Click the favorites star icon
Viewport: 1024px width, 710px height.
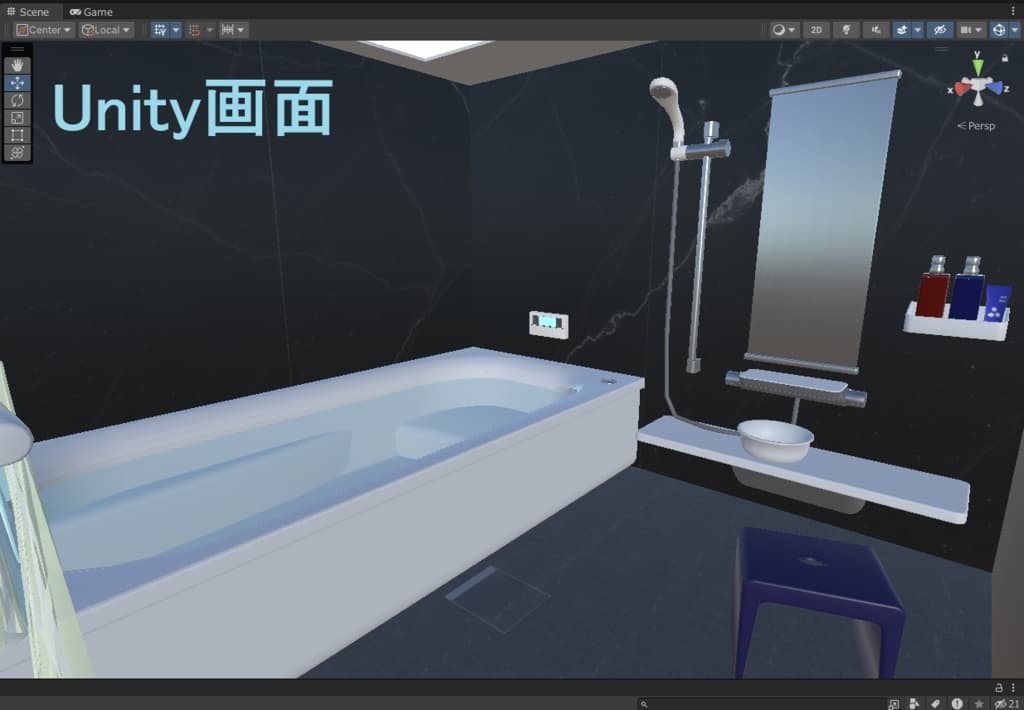coord(978,703)
